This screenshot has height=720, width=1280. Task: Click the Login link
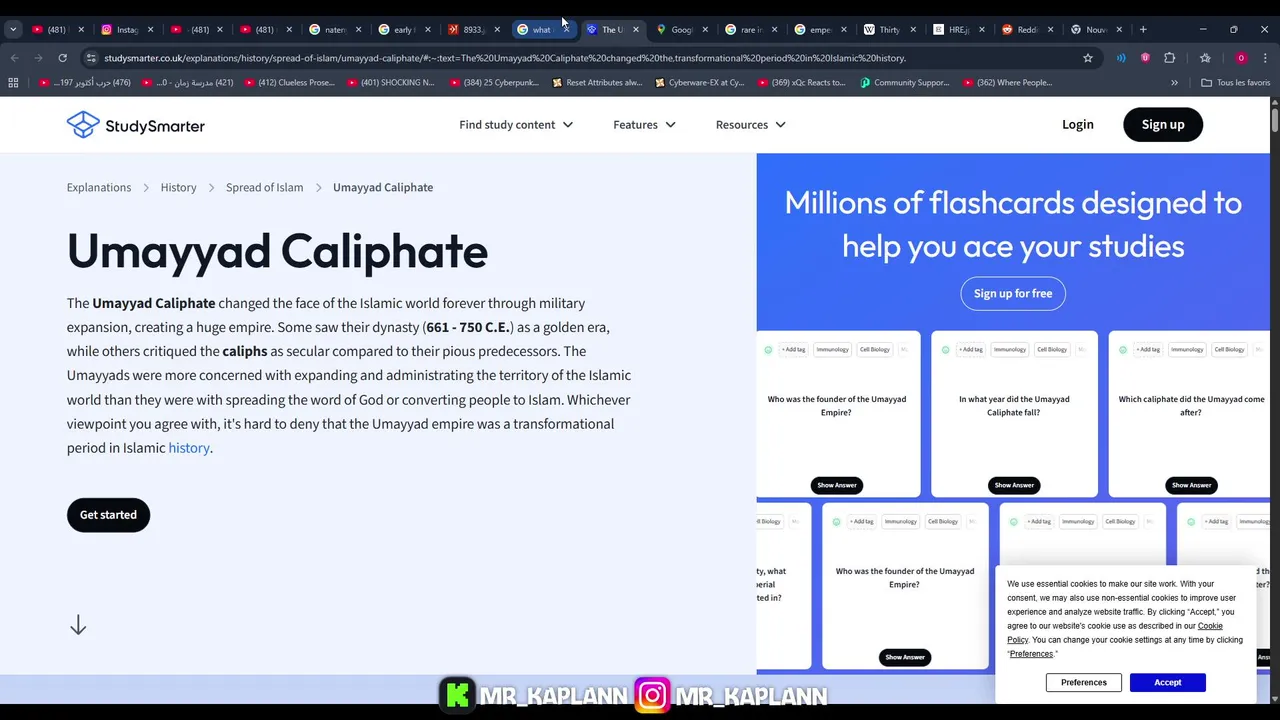(1078, 125)
